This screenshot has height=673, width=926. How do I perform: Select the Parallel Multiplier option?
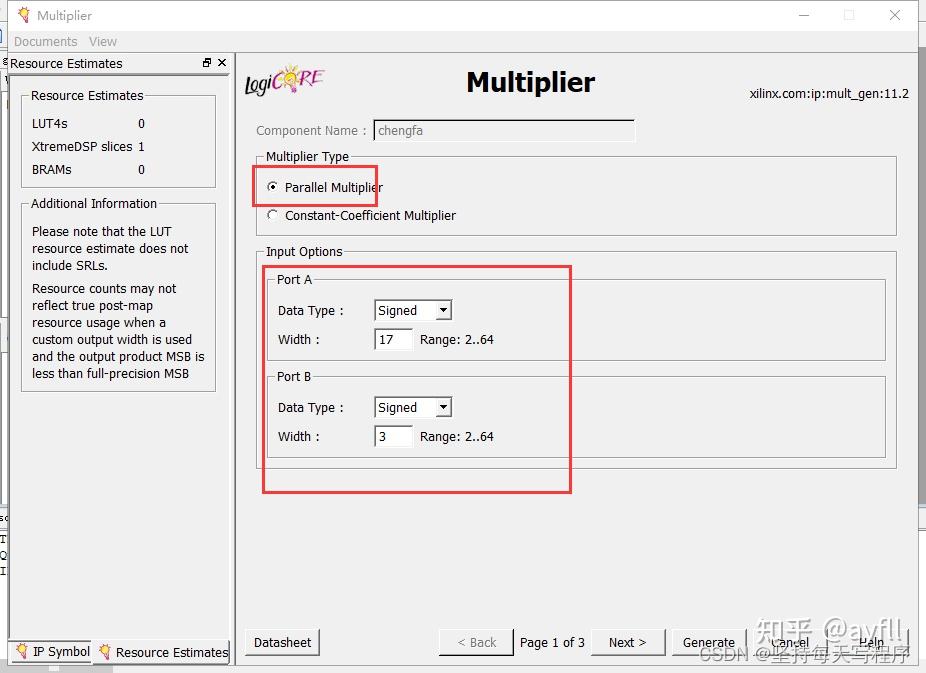[x=272, y=186]
